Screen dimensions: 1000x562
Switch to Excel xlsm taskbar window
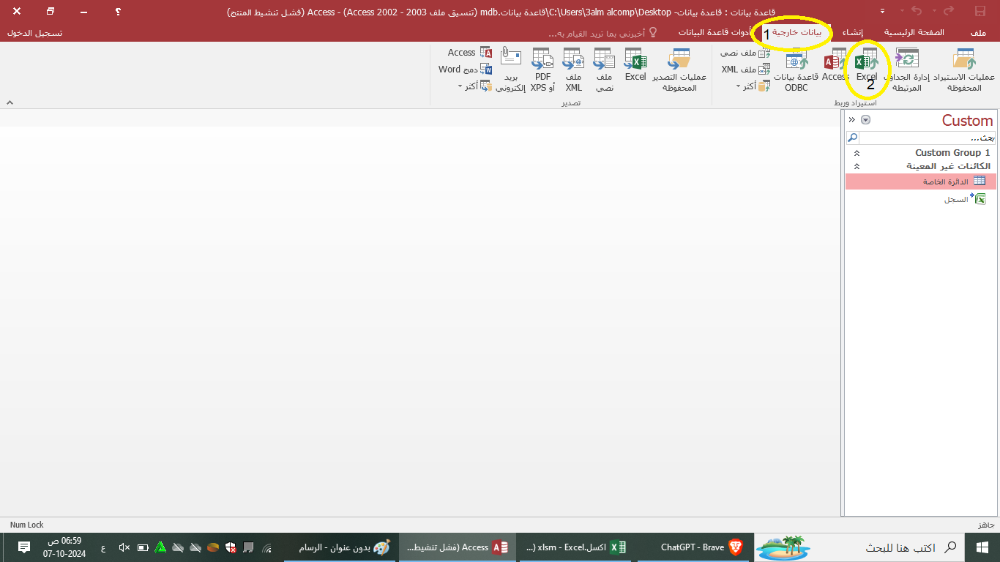[x=575, y=547]
